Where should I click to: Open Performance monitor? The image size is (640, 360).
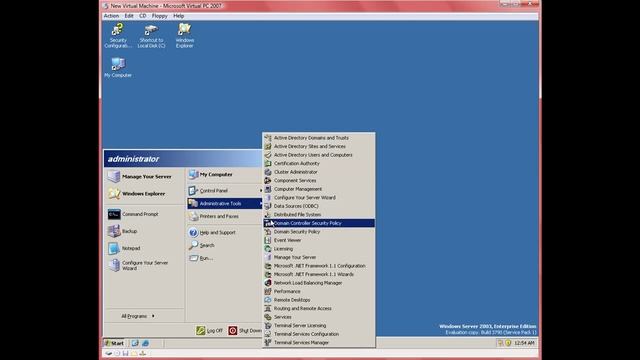tap(319, 291)
